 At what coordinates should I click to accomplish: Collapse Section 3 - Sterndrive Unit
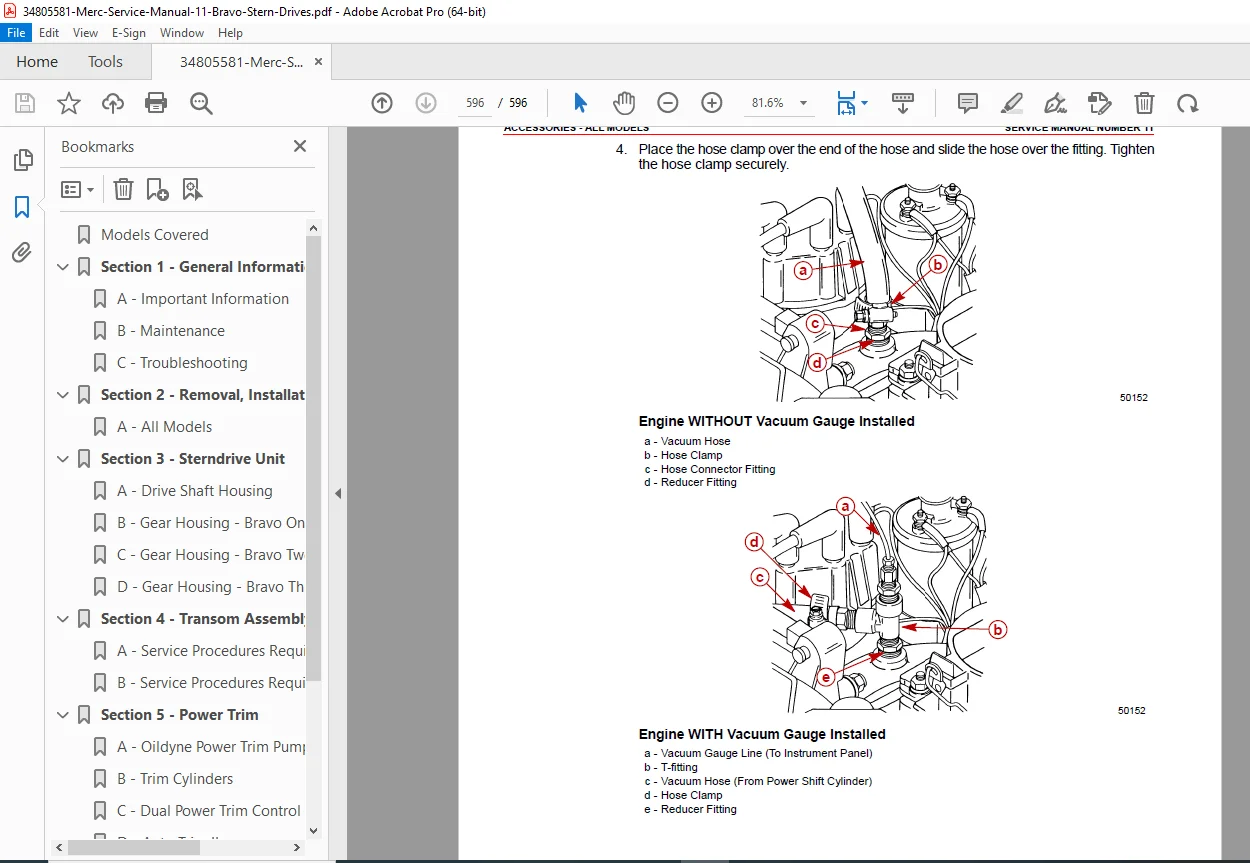point(63,459)
